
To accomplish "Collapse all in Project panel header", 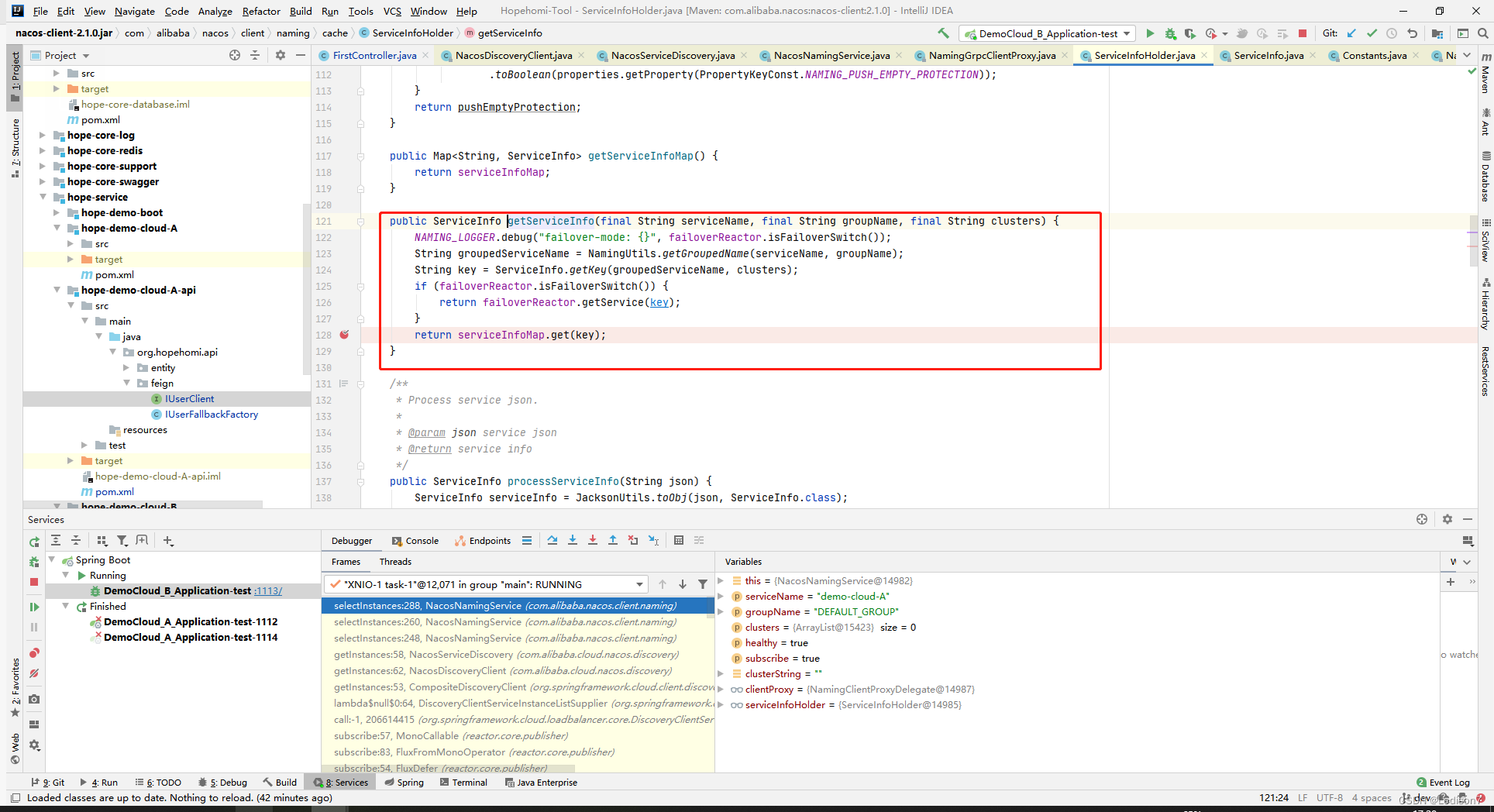I will click(x=255, y=55).
